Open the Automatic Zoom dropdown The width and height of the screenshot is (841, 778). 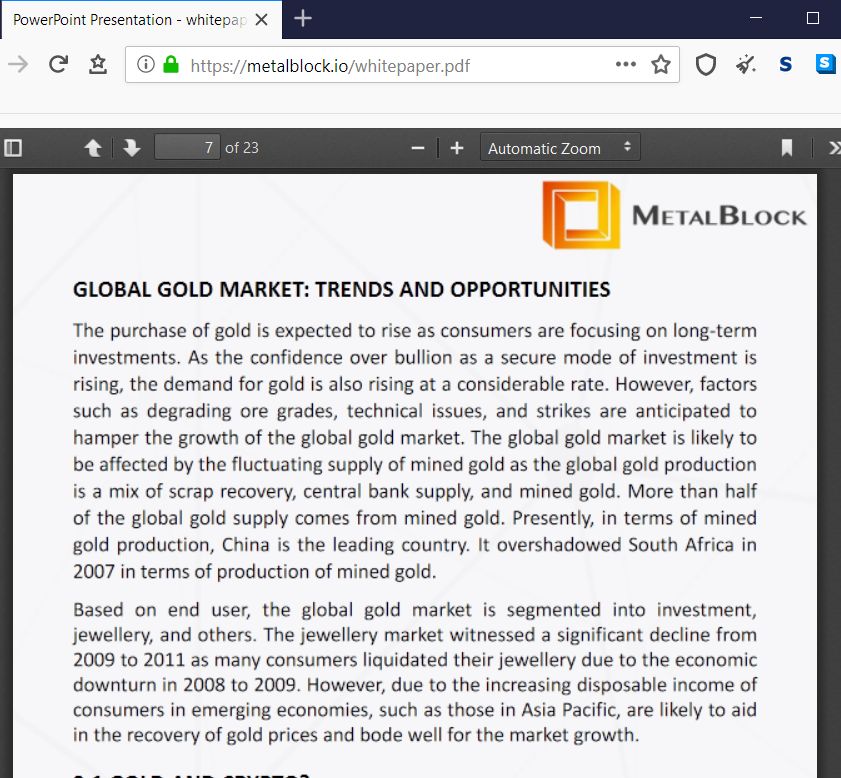560,147
